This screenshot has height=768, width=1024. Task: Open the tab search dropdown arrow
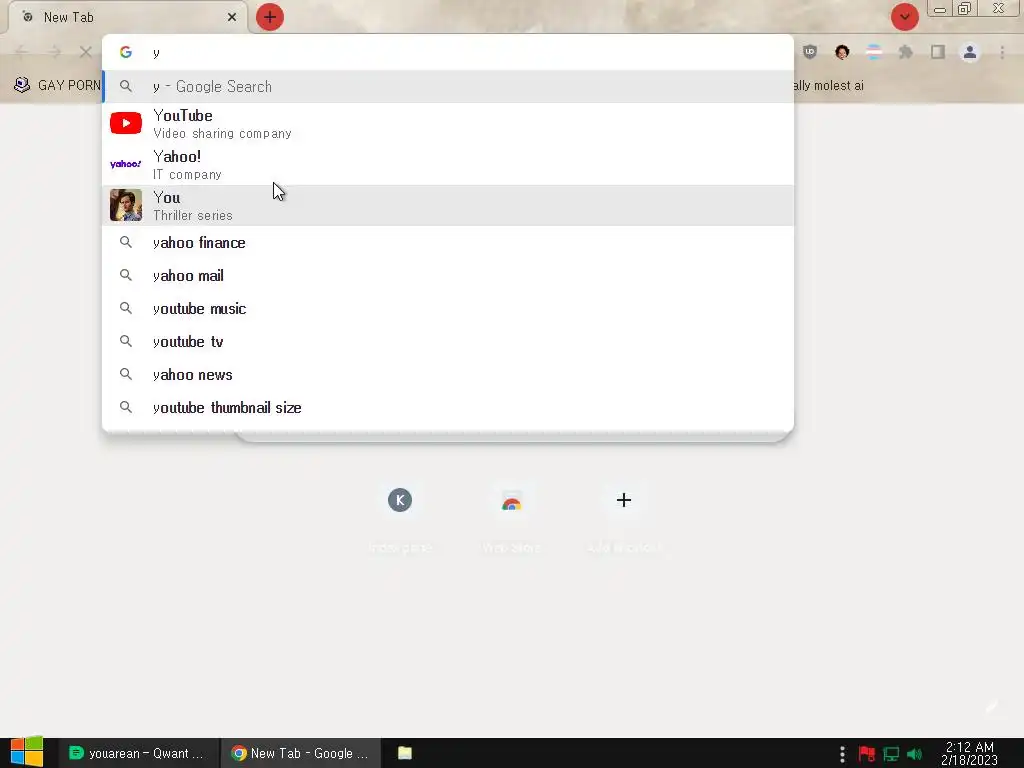(x=904, y=17)
